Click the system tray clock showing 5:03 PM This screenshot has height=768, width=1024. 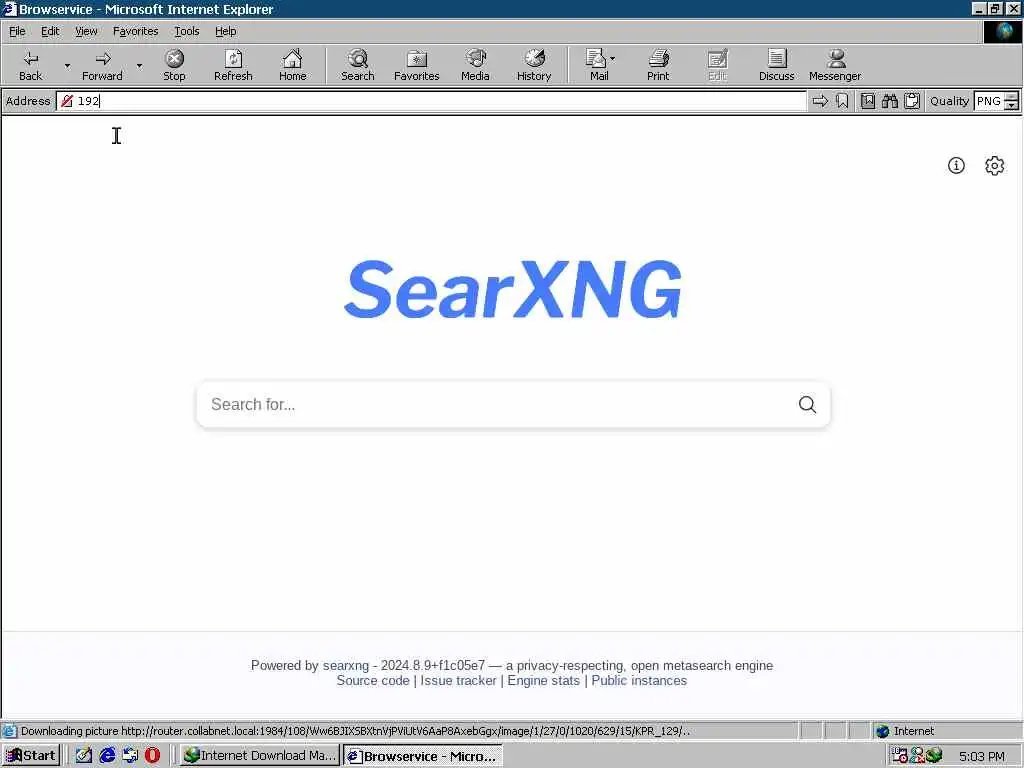click(x=982, y=756)
